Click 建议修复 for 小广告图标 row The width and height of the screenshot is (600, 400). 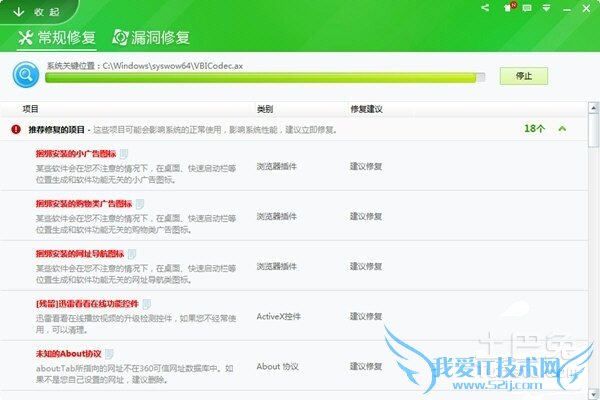click(x=366, y=166)
